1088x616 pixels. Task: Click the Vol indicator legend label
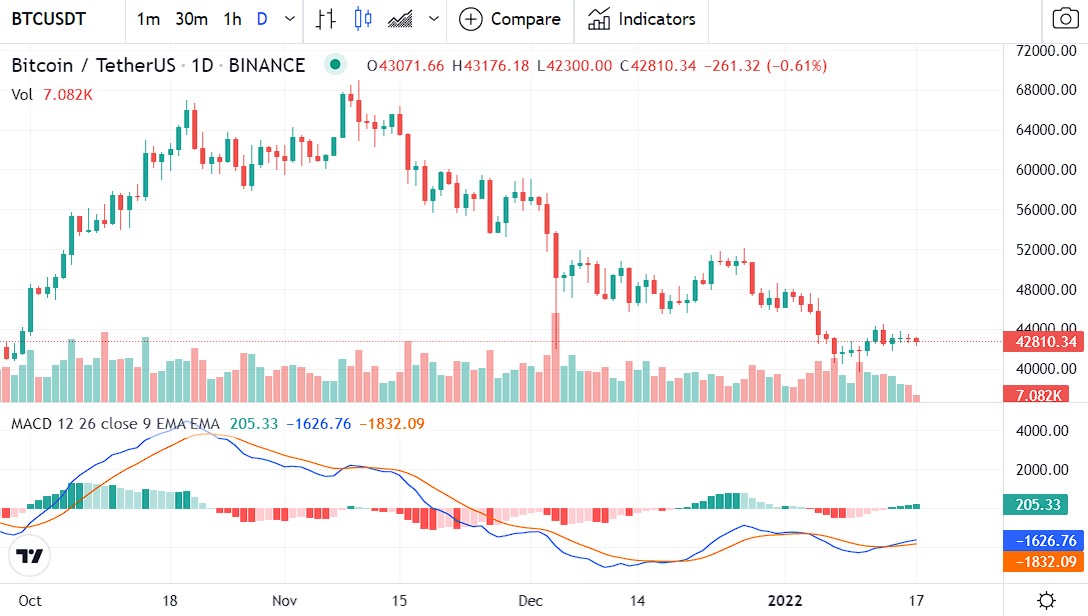[x=22, y=95]
